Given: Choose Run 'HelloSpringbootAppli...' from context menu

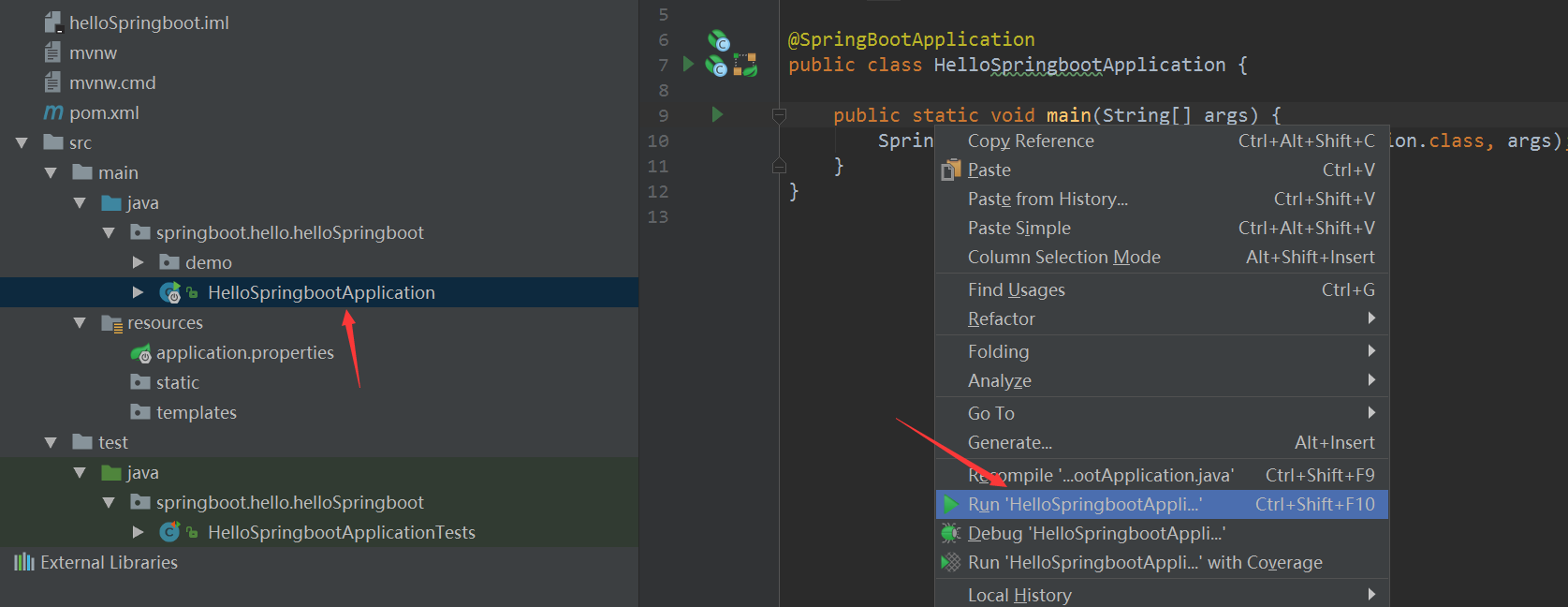Looking at the screenshot, I should [1085, 504].
